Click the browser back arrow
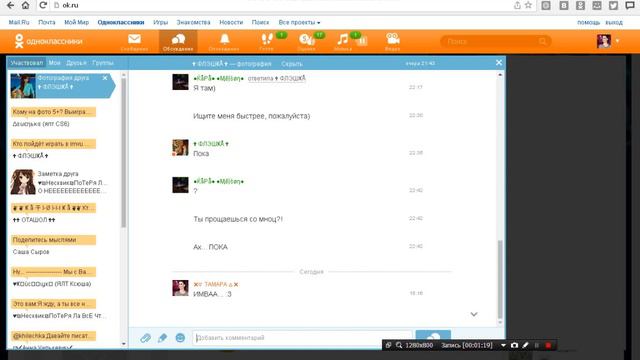640x360 pixels. click(x=10, y=5)
